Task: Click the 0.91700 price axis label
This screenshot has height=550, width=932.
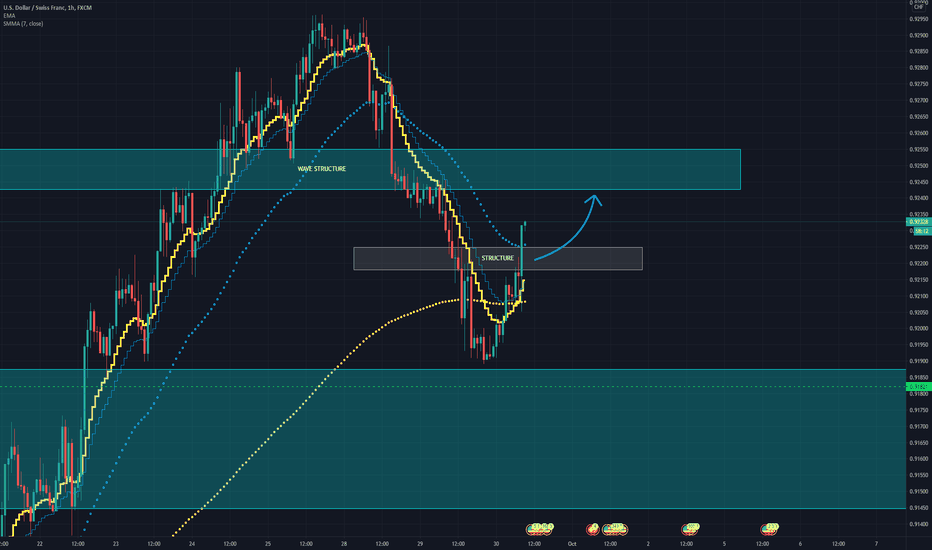Action: click(918, 426)
